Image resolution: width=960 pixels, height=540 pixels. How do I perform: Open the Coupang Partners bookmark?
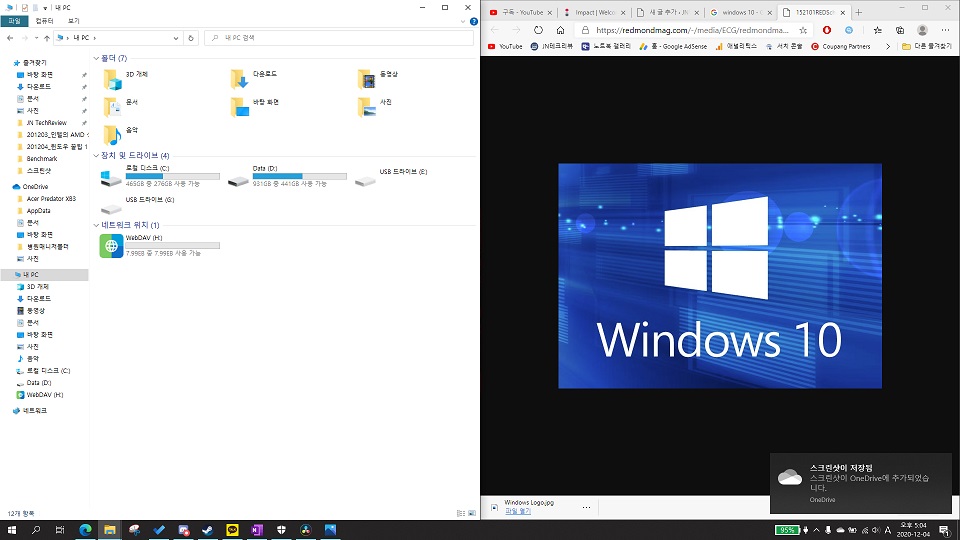click(x=841, y=47)
